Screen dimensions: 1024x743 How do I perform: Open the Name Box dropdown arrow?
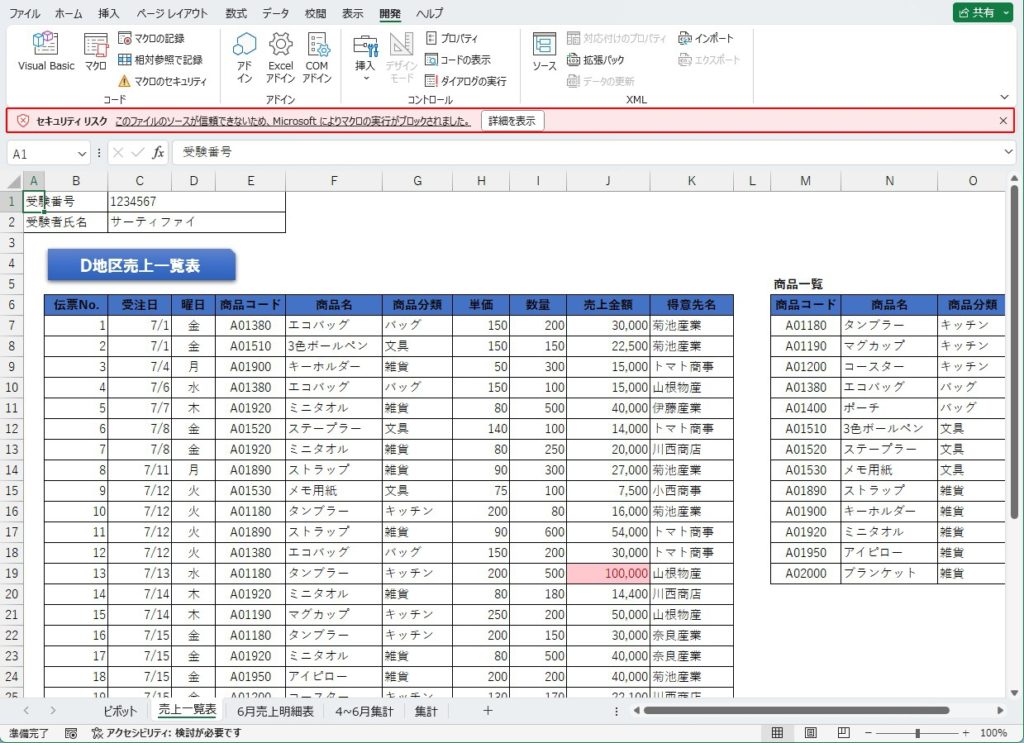coord(82,154)
